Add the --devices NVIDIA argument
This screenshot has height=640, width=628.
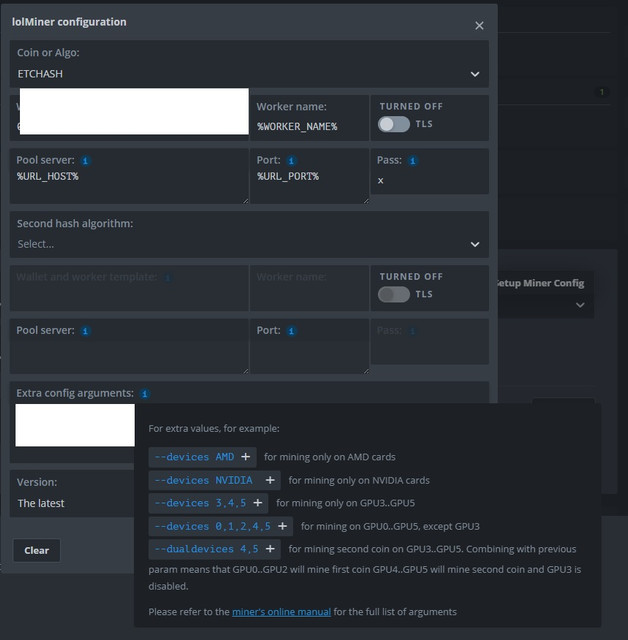click(x=270, y=480)
